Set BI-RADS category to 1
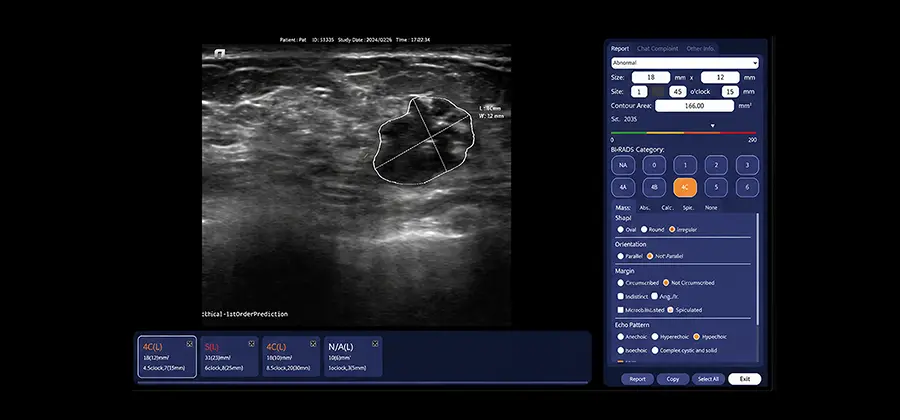 [x=685, y=165]
